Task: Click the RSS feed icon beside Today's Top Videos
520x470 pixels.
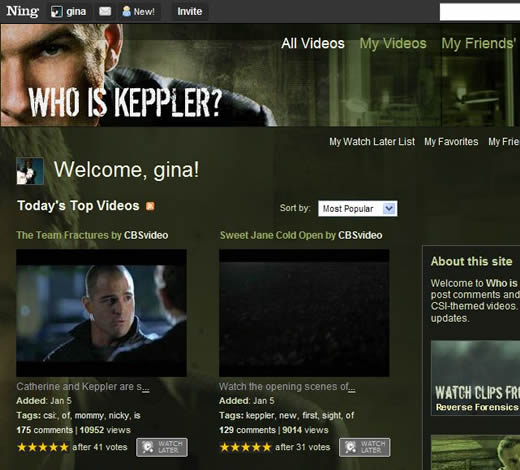Action: coord(150,206)
